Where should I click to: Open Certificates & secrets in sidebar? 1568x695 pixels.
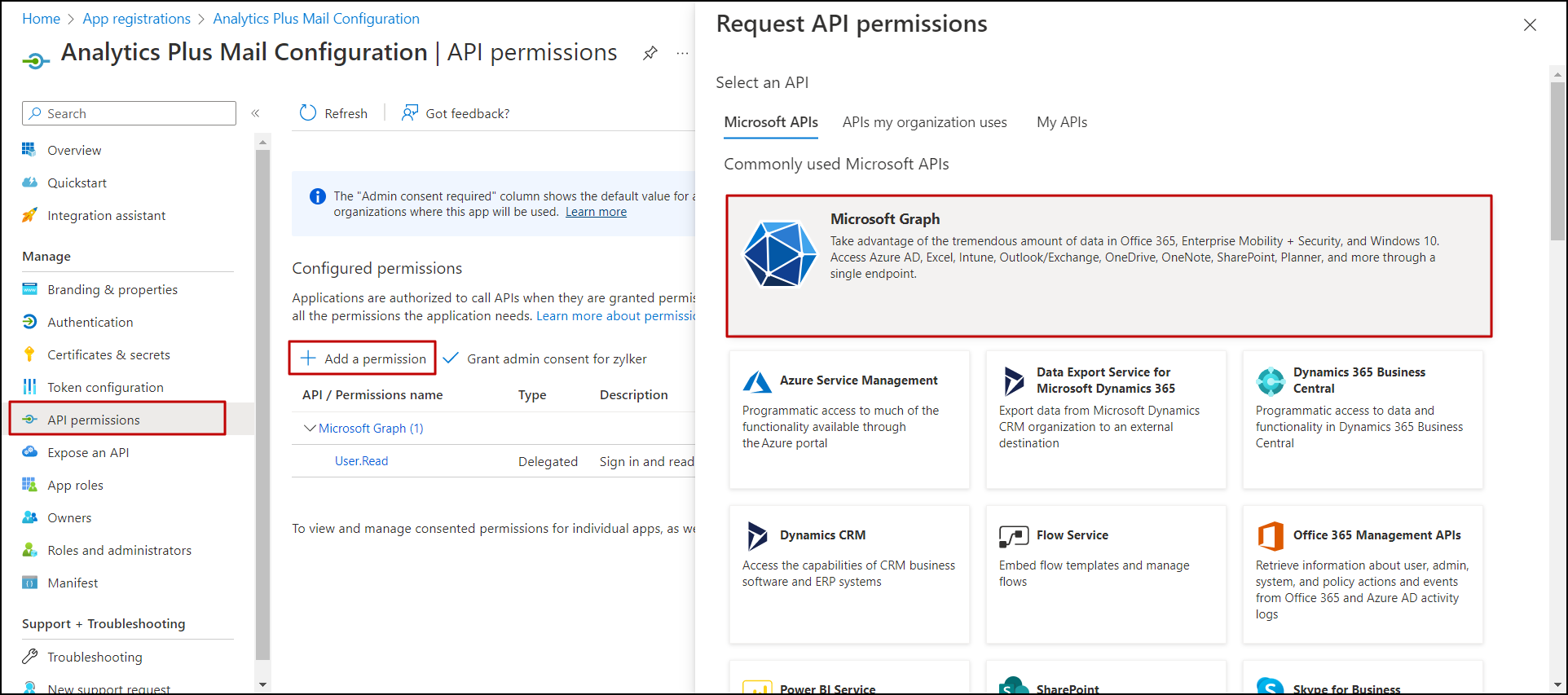108,354
